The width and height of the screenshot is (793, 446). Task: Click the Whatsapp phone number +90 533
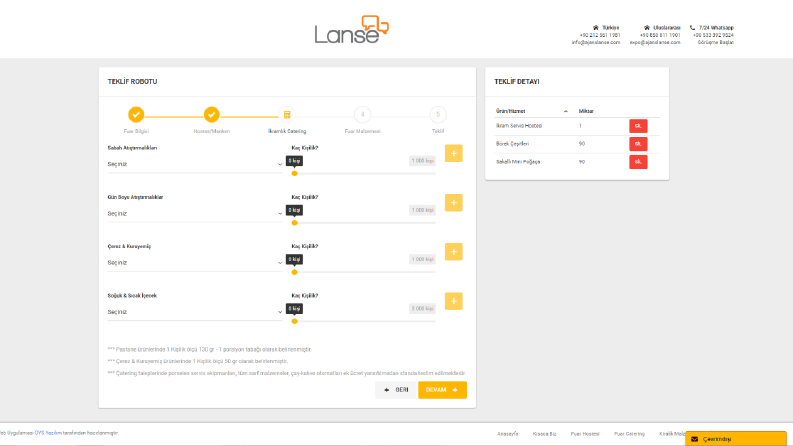click(x=713, y=35)
